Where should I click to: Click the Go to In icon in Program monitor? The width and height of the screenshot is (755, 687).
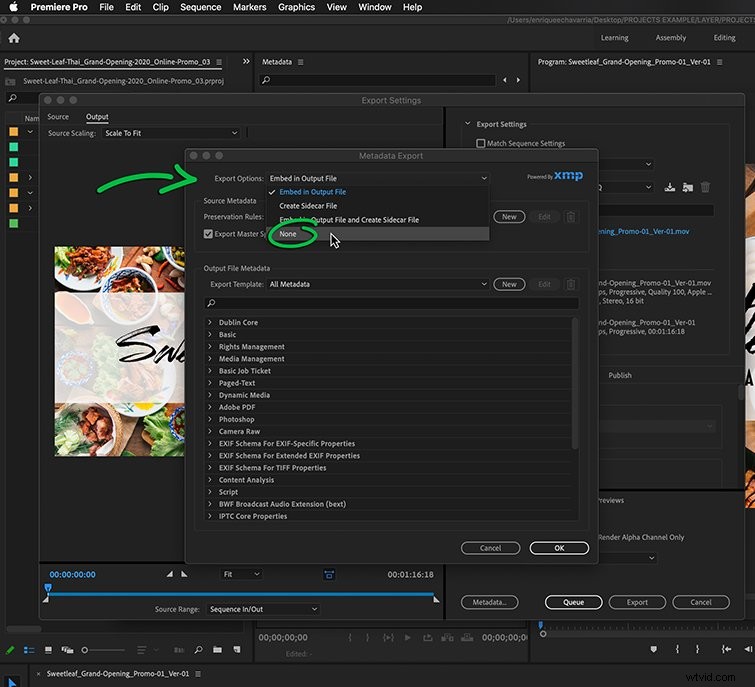(726, 649)
